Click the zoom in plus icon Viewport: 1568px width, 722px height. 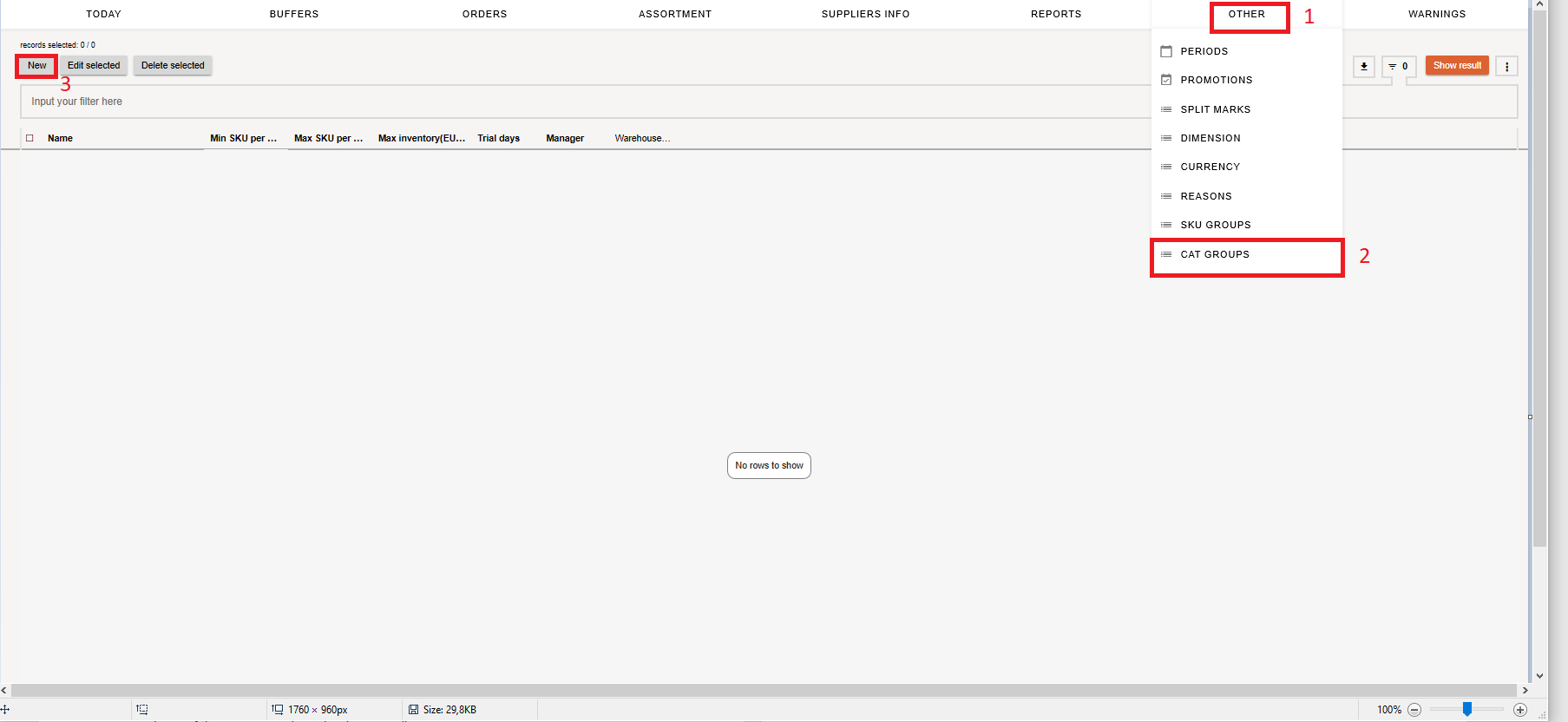1520,710
